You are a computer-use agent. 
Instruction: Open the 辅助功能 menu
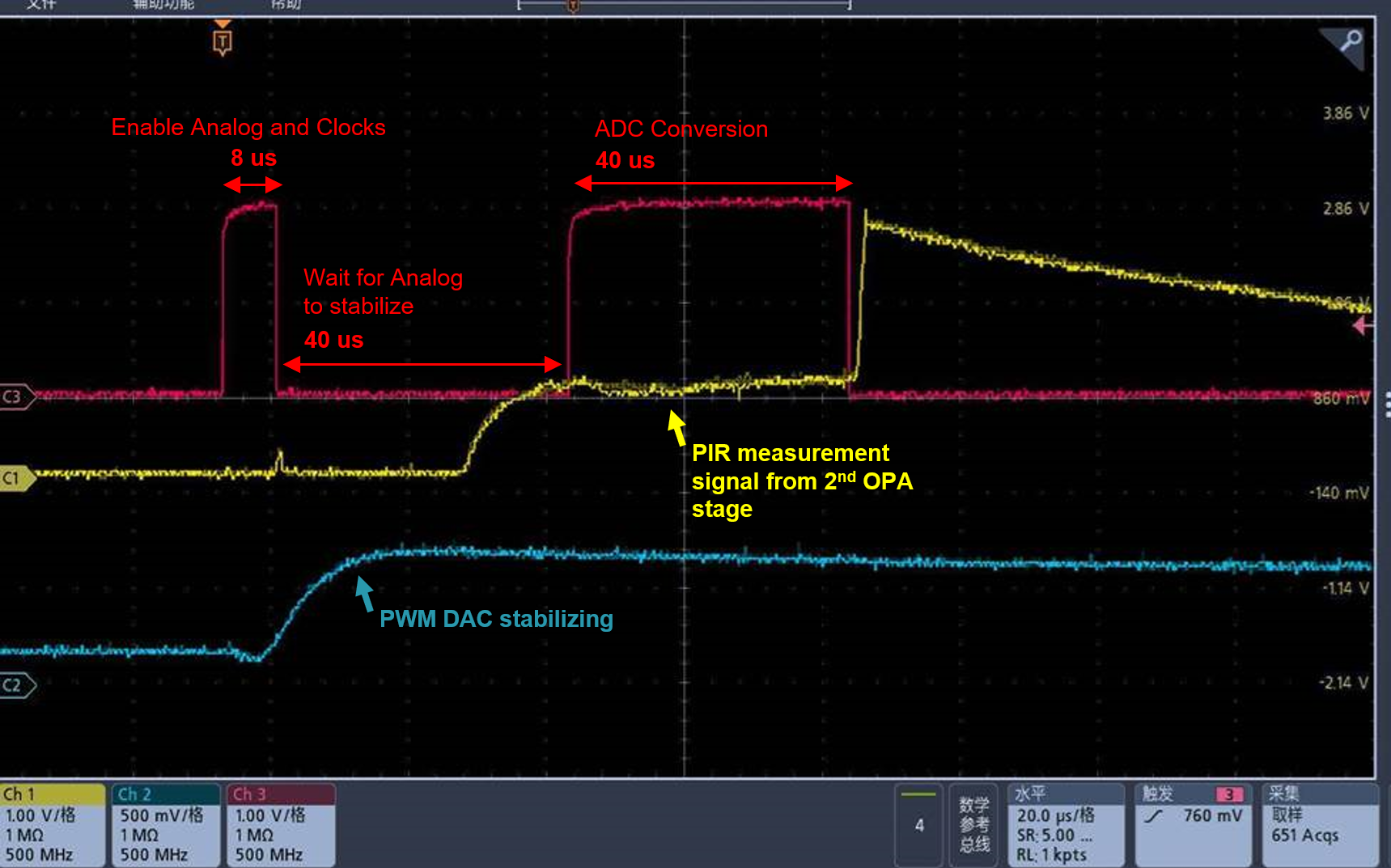[163, 5]
